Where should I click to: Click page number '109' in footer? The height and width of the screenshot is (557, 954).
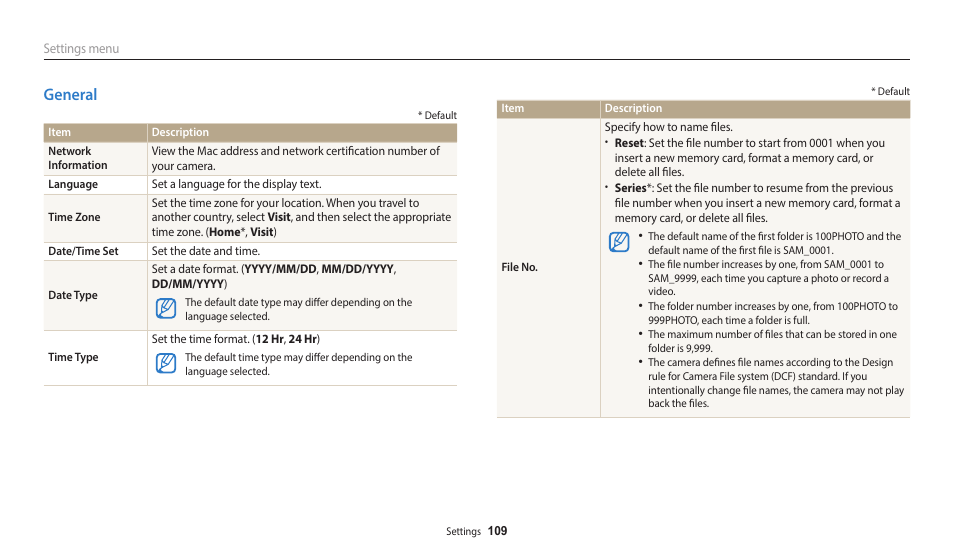pos(497,531)
